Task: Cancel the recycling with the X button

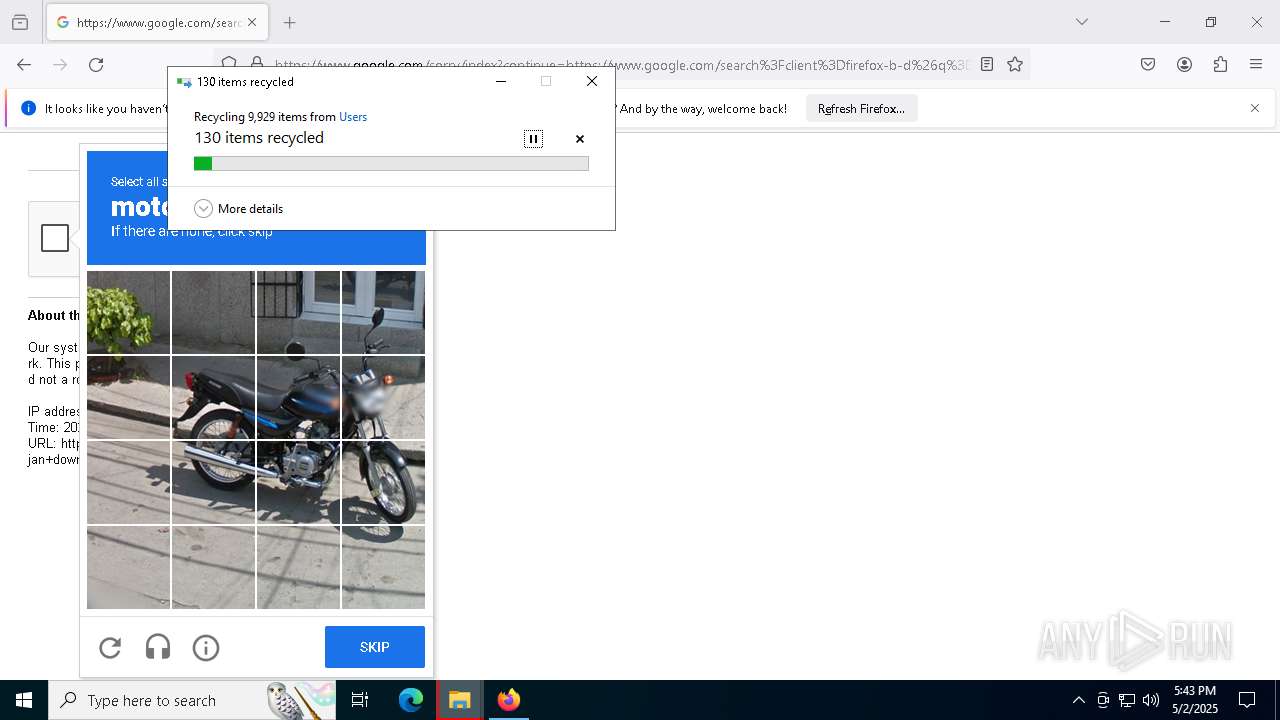Action: [580, 139]
